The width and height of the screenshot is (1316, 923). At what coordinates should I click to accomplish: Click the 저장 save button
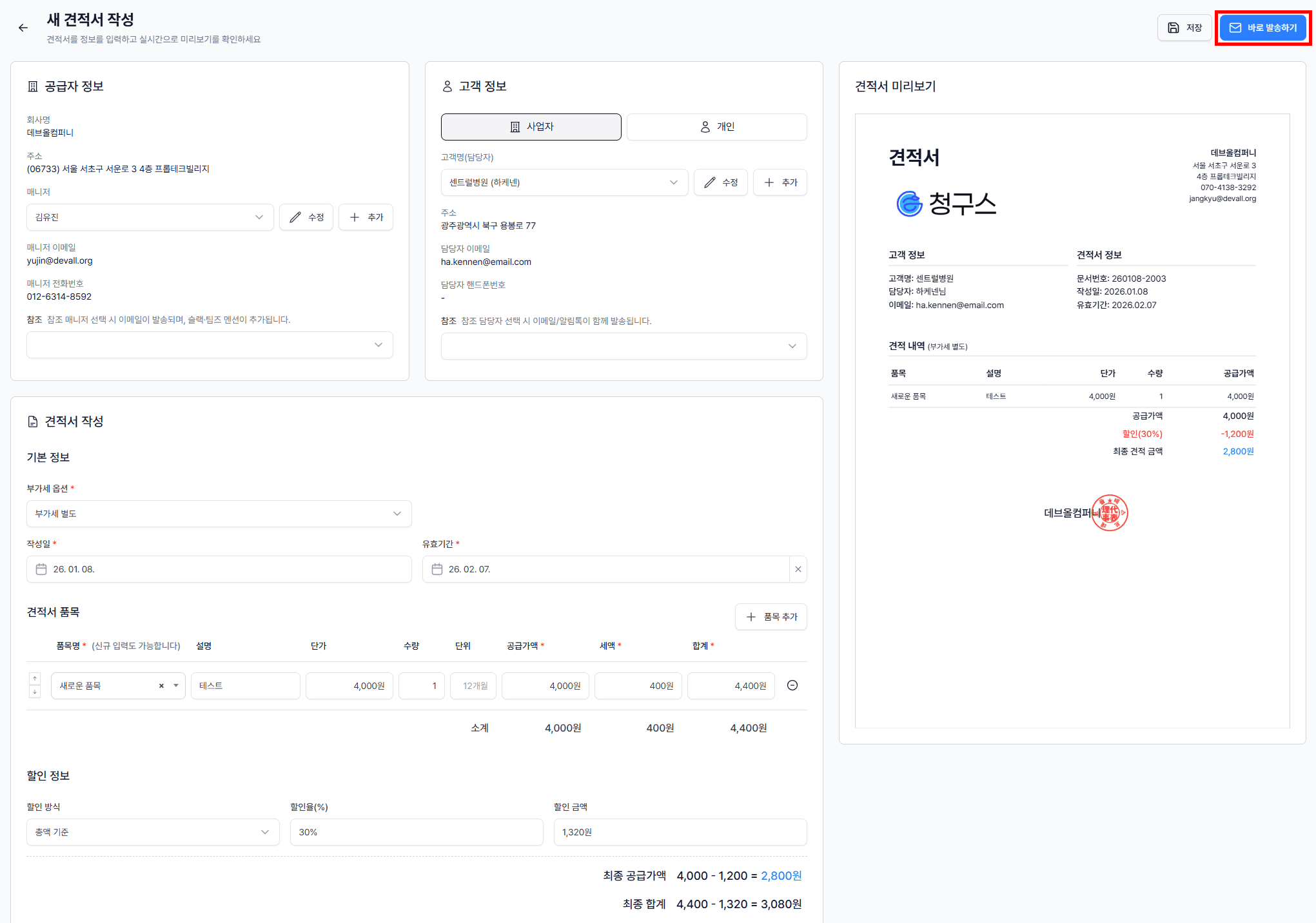1184,28
